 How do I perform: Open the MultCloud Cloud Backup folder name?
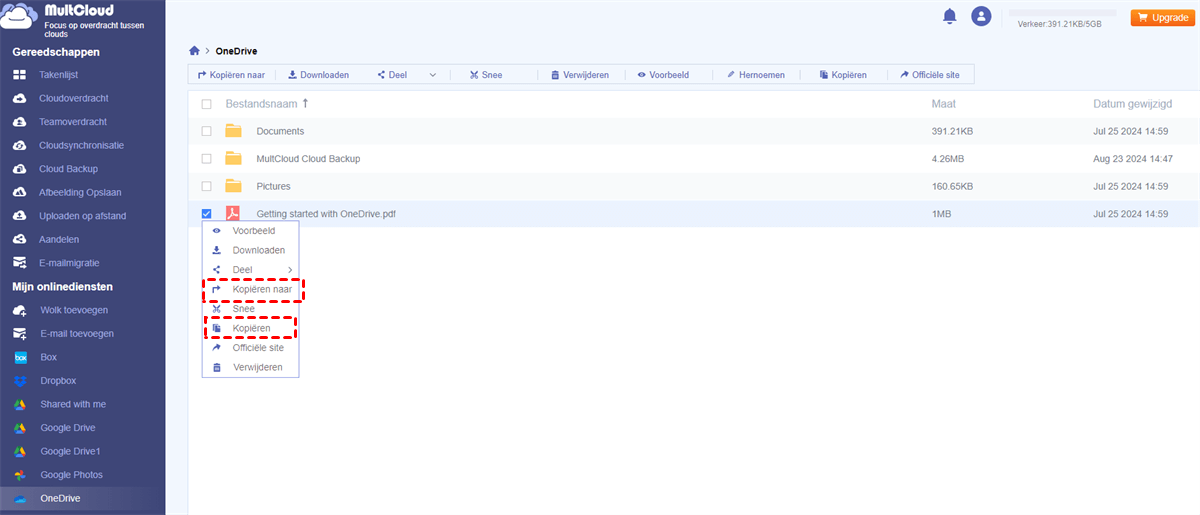tap(308, 158)
